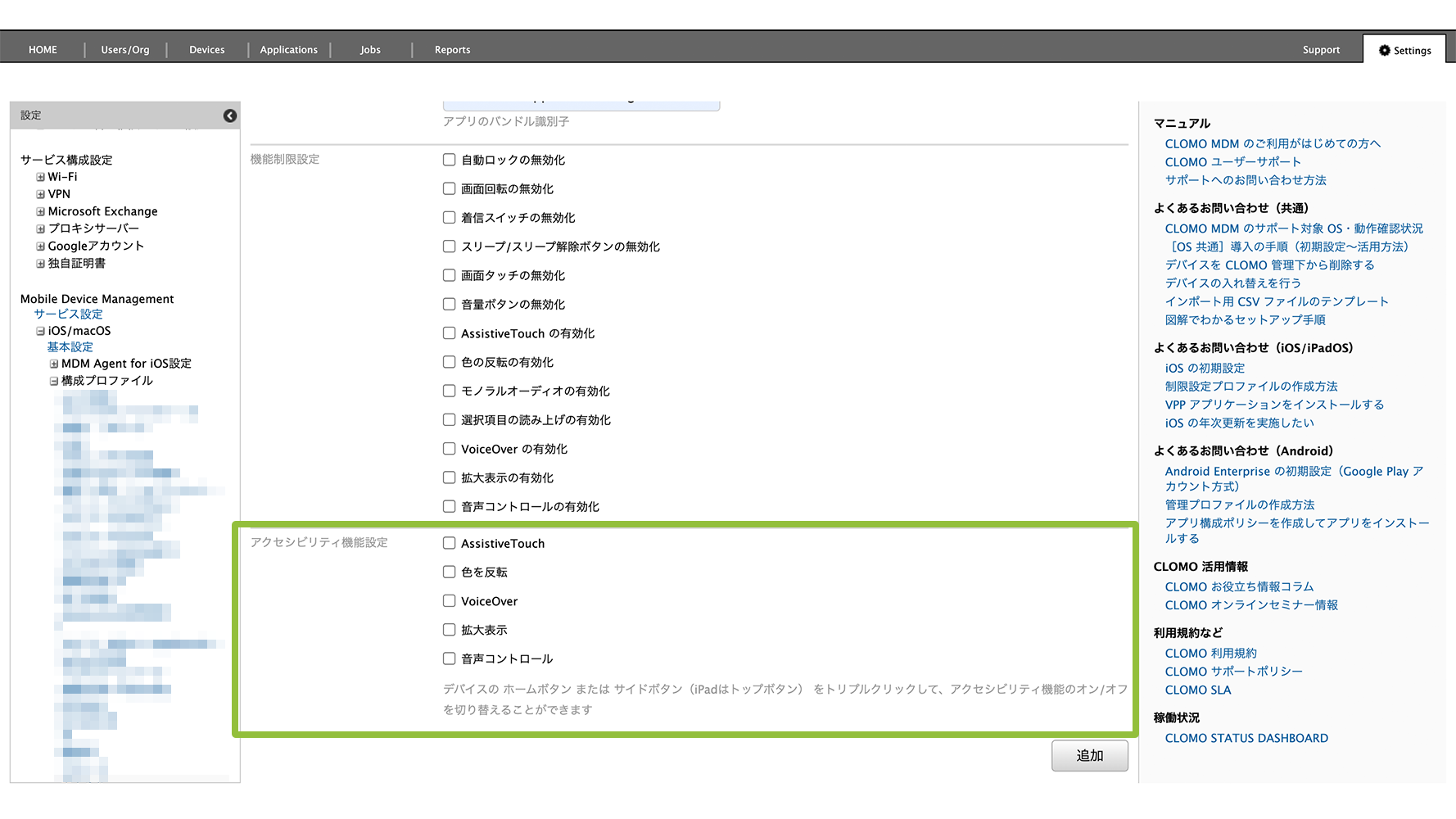
Task: Expand the VPN tree node
Action: coord(40,194)
